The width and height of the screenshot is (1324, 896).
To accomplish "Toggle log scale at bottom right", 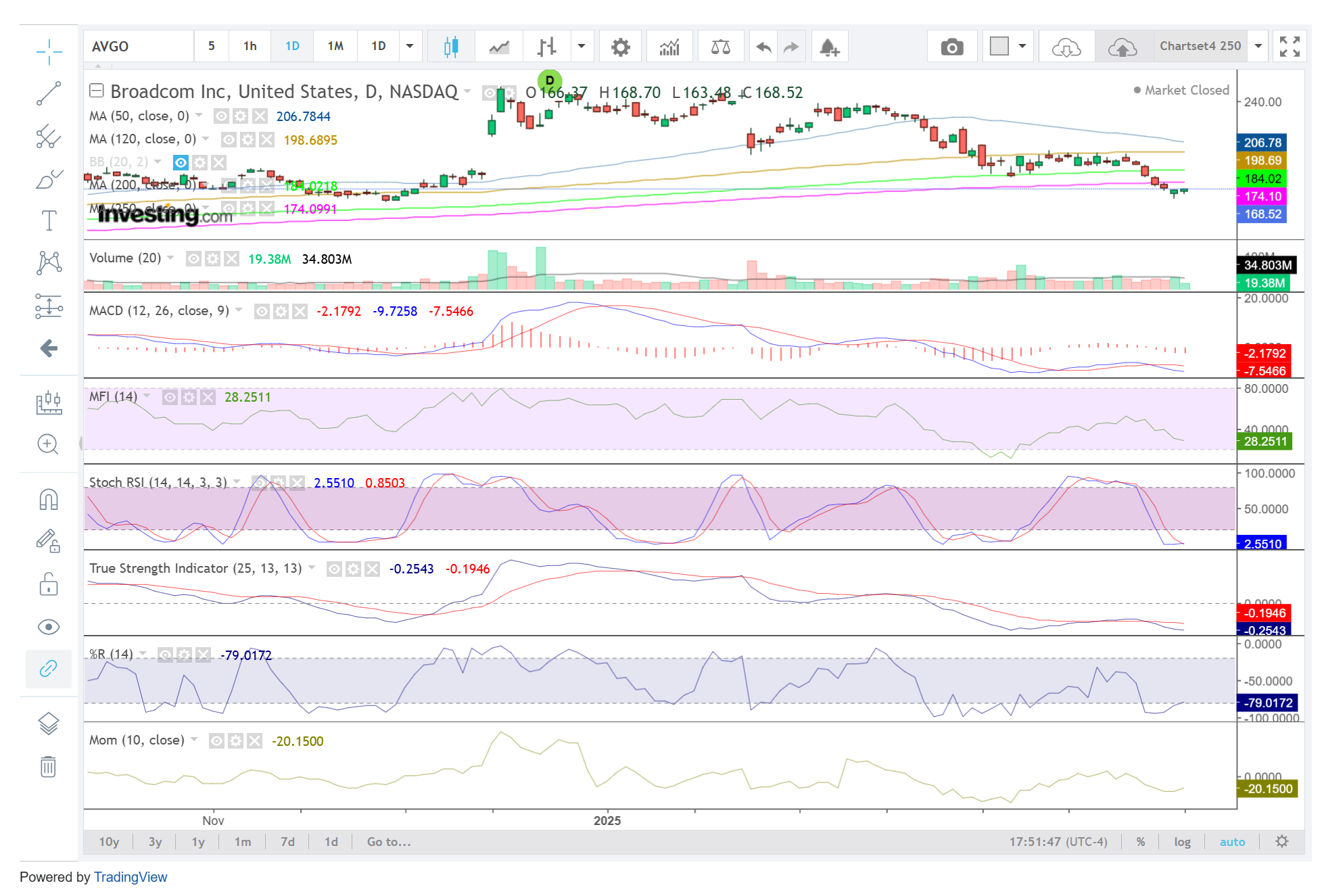I will click(x=1182, y=842).
